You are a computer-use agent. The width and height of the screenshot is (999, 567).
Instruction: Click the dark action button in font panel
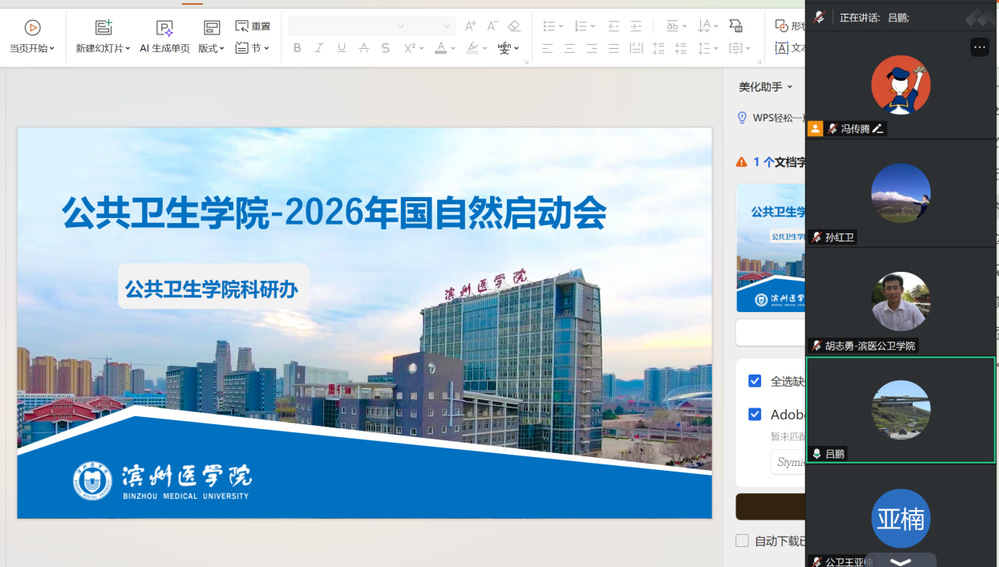tap(770, 506)
